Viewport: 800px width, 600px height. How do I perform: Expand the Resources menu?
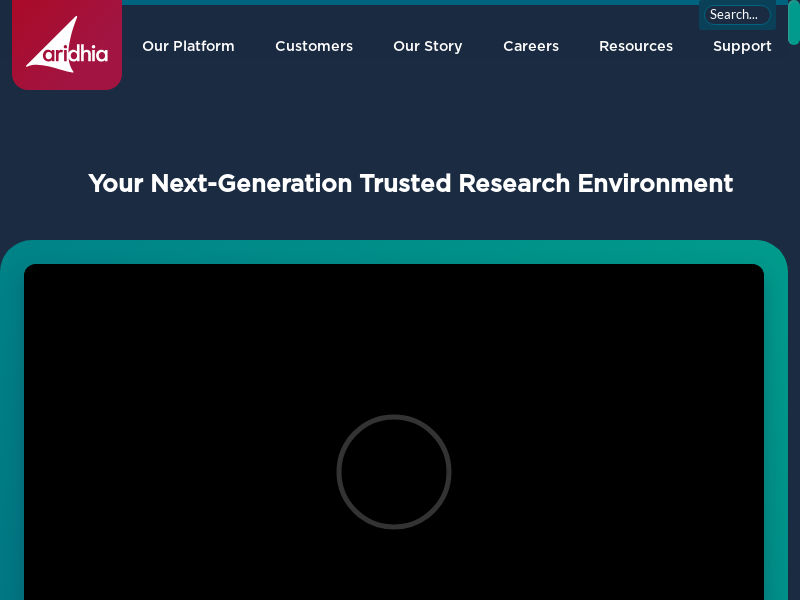tap(635, 46)
